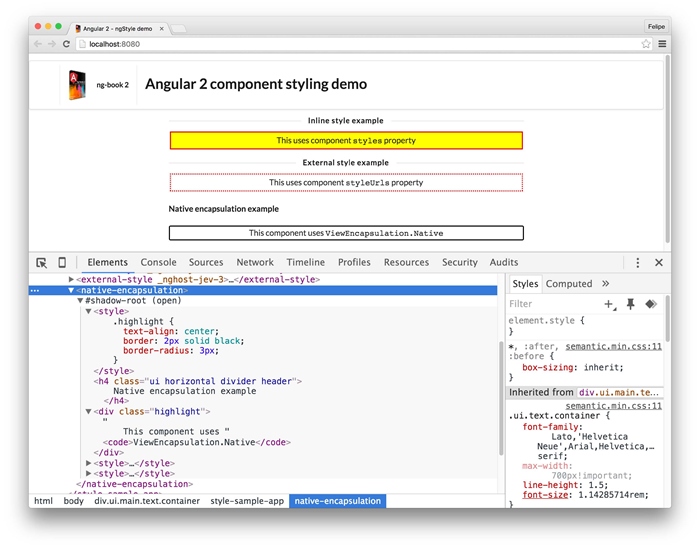700x549 pixels.
Task: Activate the inspect element picker icon
Action: [41, 263]
